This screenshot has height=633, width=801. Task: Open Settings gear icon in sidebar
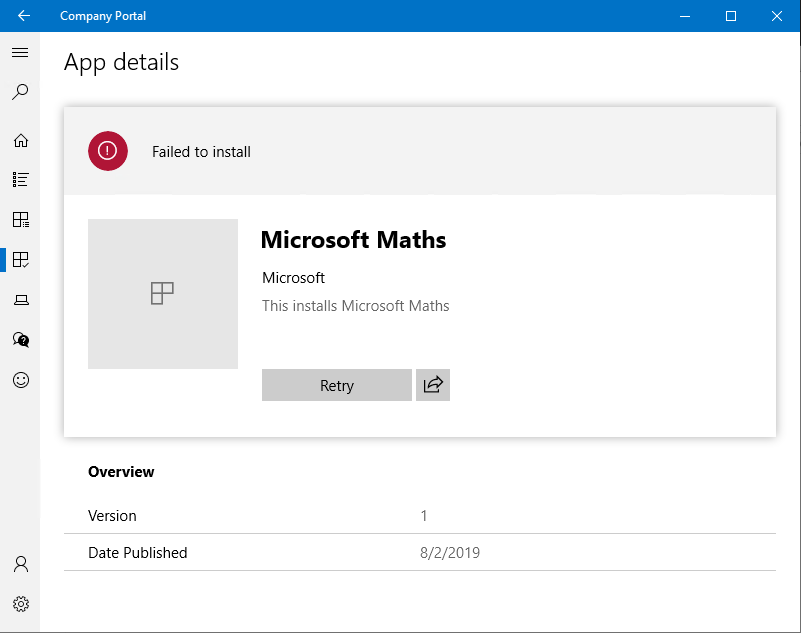[x=21, y=604]
